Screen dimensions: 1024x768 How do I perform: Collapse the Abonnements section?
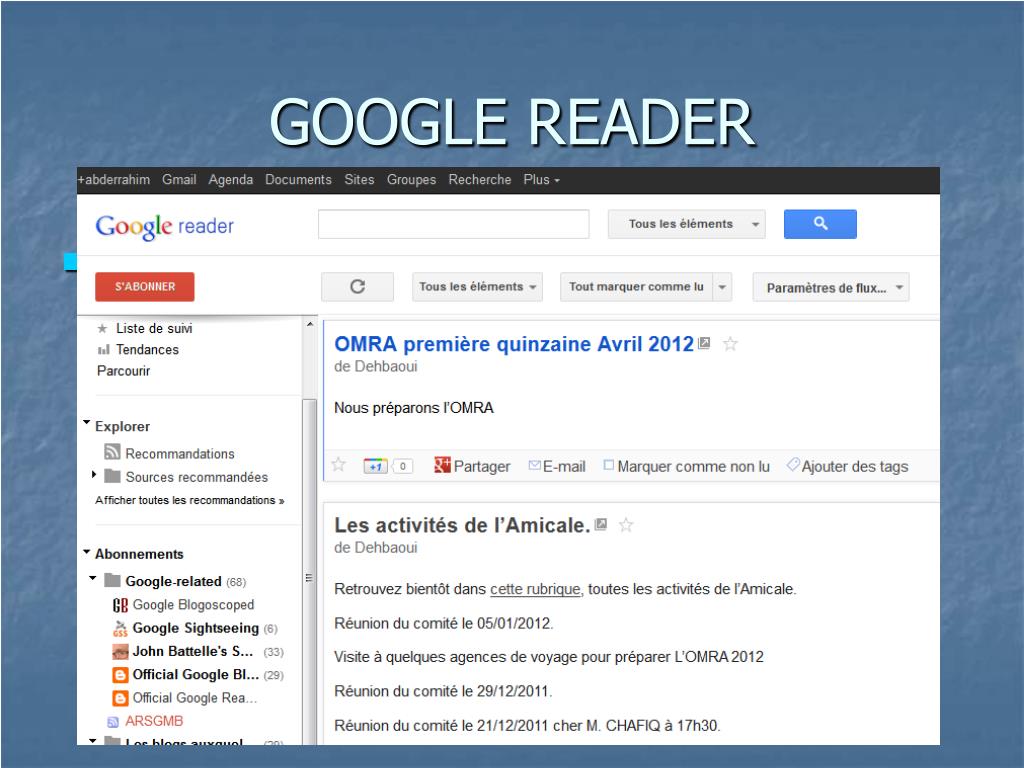pyautogui.click(x=86, y=552)
